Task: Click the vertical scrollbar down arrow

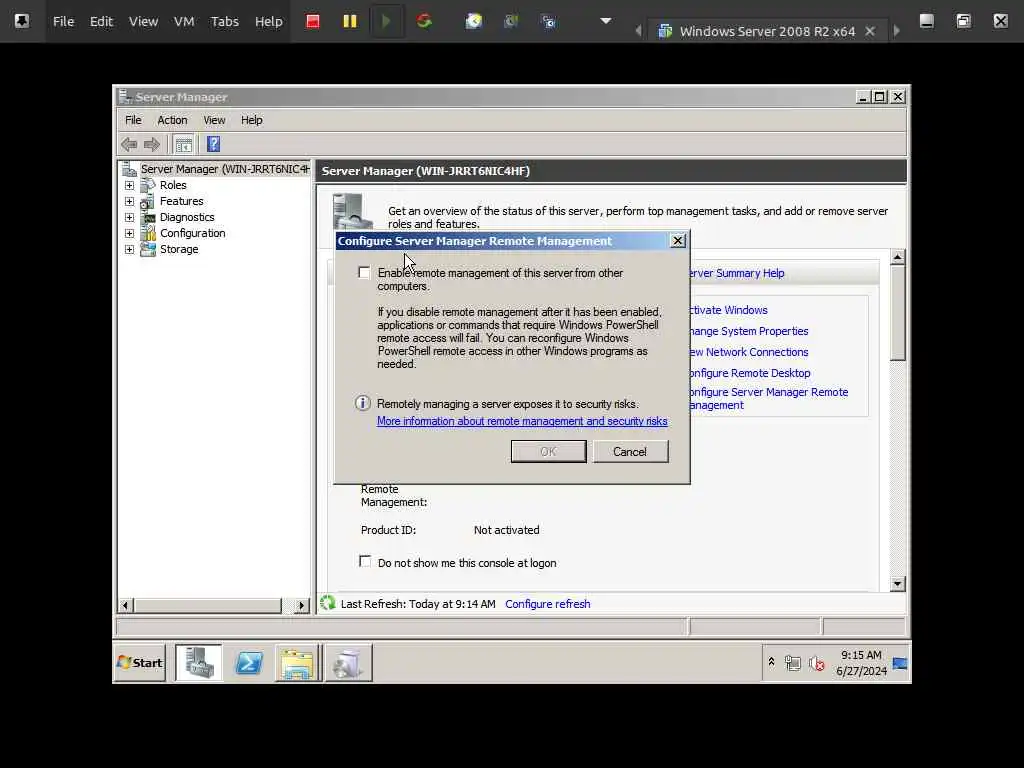Action: point(898,584)
